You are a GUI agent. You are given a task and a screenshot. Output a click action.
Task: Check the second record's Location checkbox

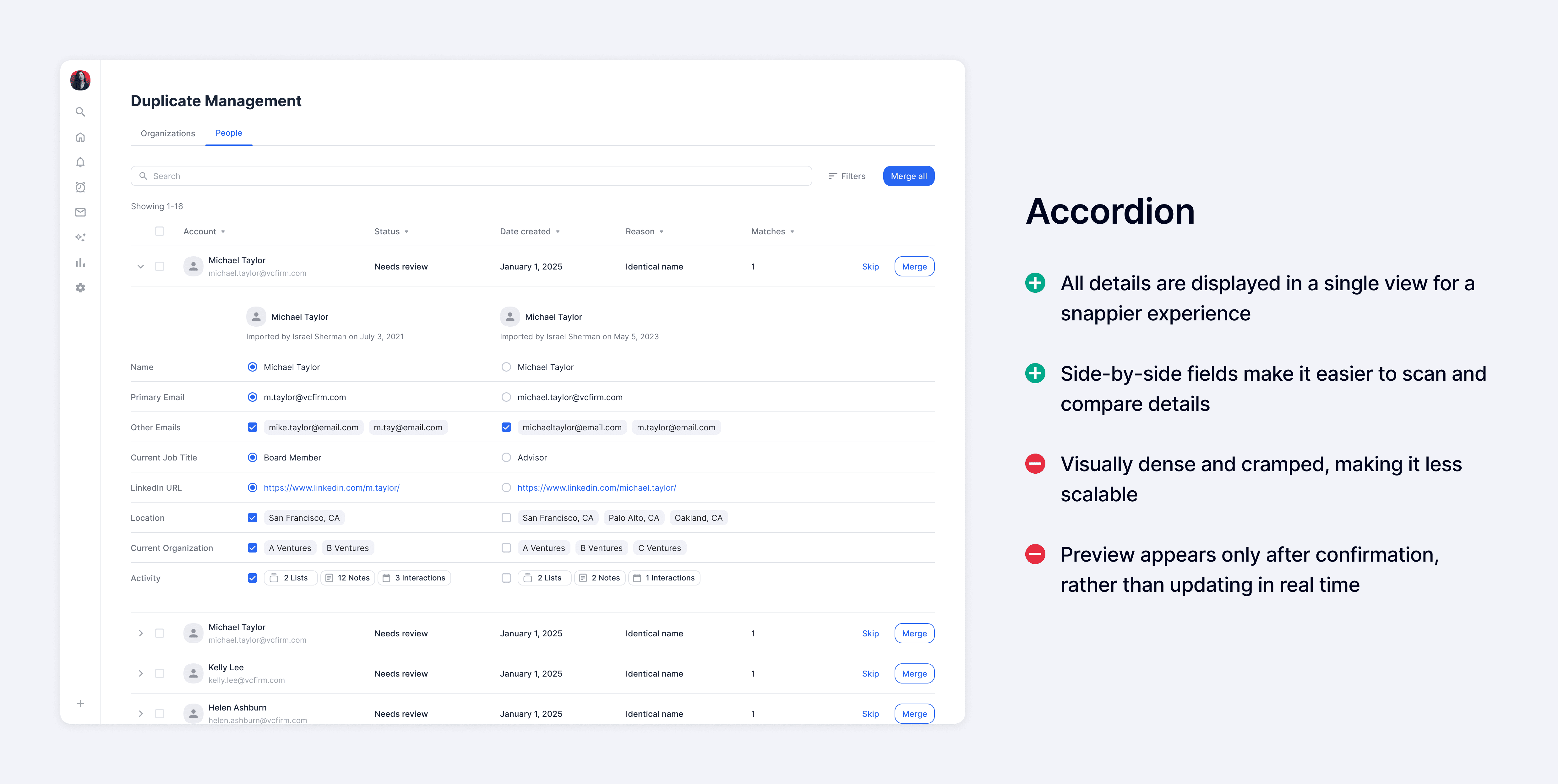pyautogui.click(x=506, y=518)
